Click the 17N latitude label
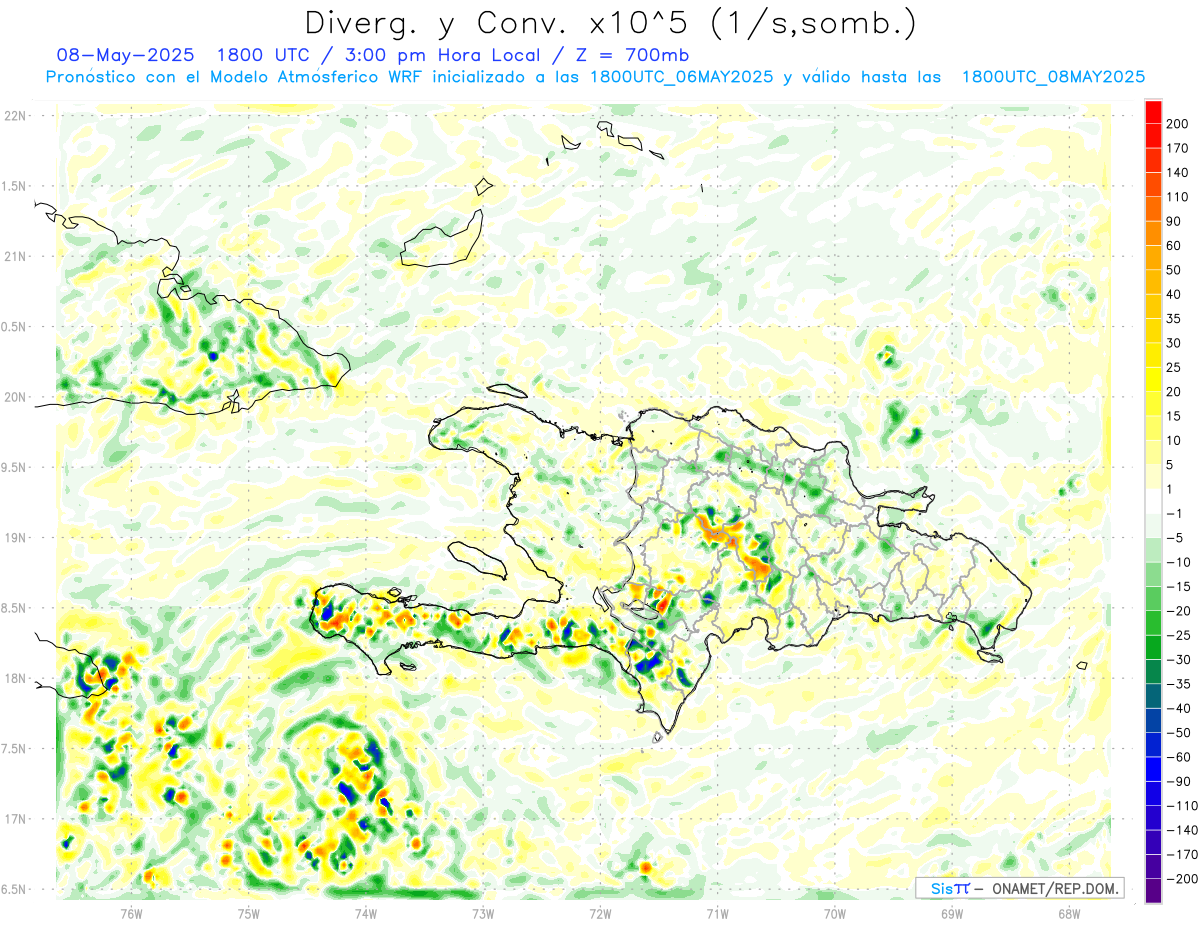The height and width of the screenshot is (927, 1200). (14, 819)
